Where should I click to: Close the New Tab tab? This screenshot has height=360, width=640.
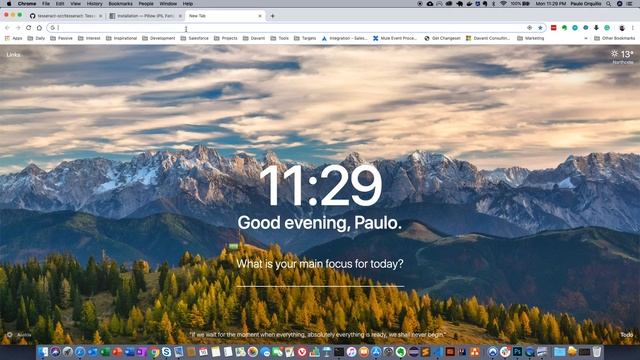tap(260, 16)
